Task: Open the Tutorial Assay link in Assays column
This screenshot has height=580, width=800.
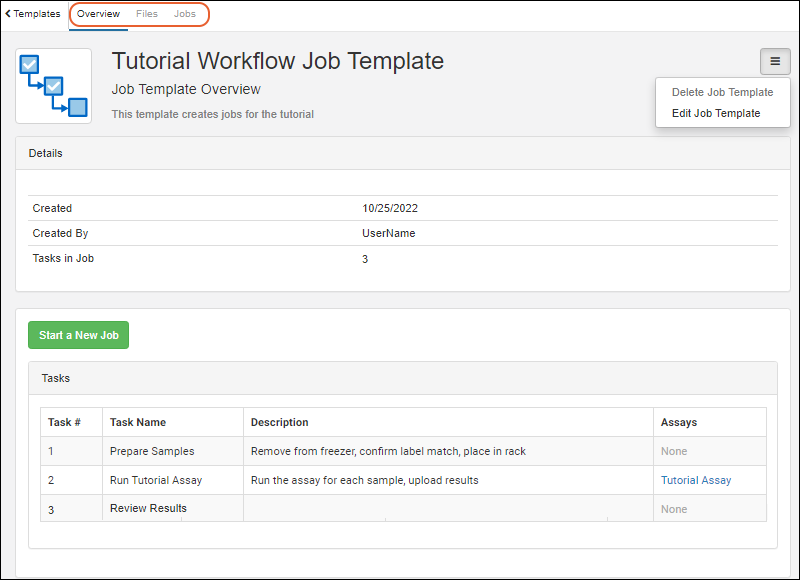Action: pos(696,480)
